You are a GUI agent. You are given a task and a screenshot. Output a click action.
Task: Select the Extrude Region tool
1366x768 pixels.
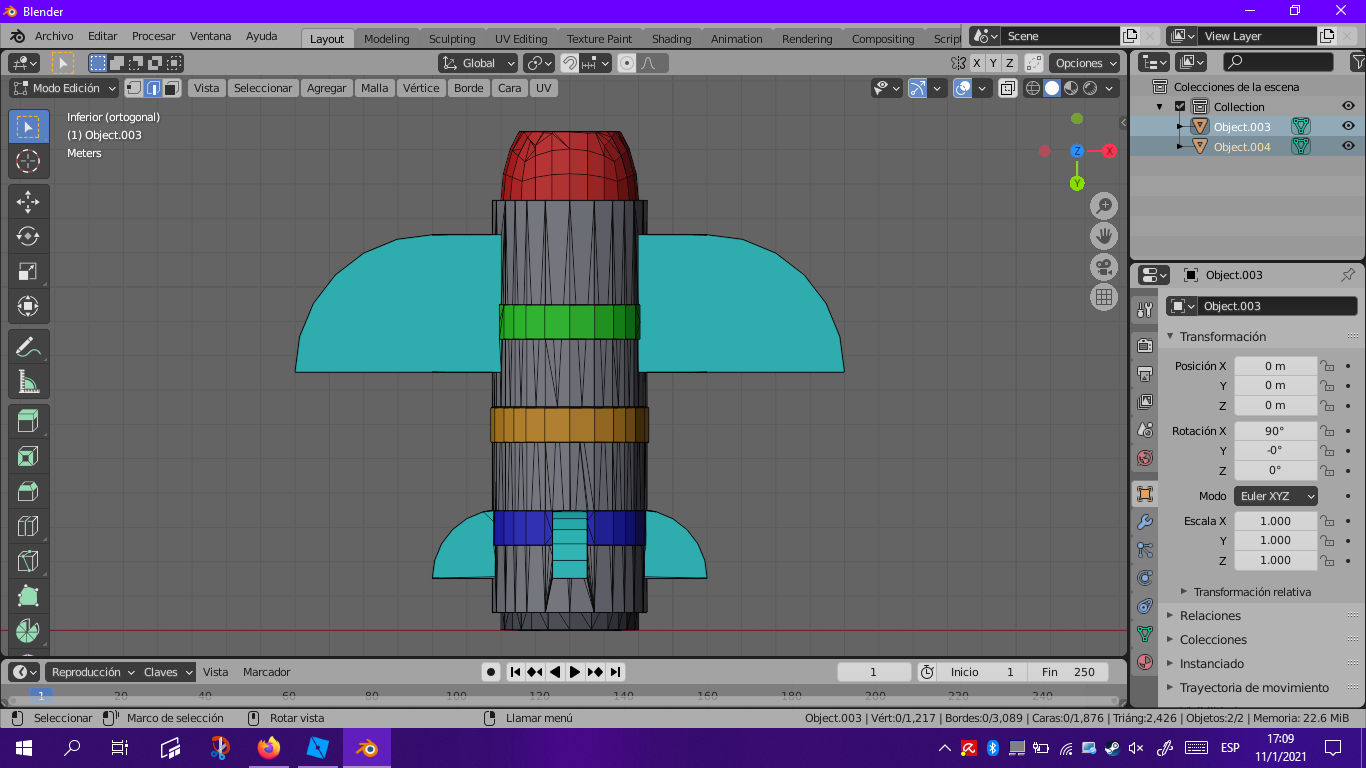coord(28,422)
